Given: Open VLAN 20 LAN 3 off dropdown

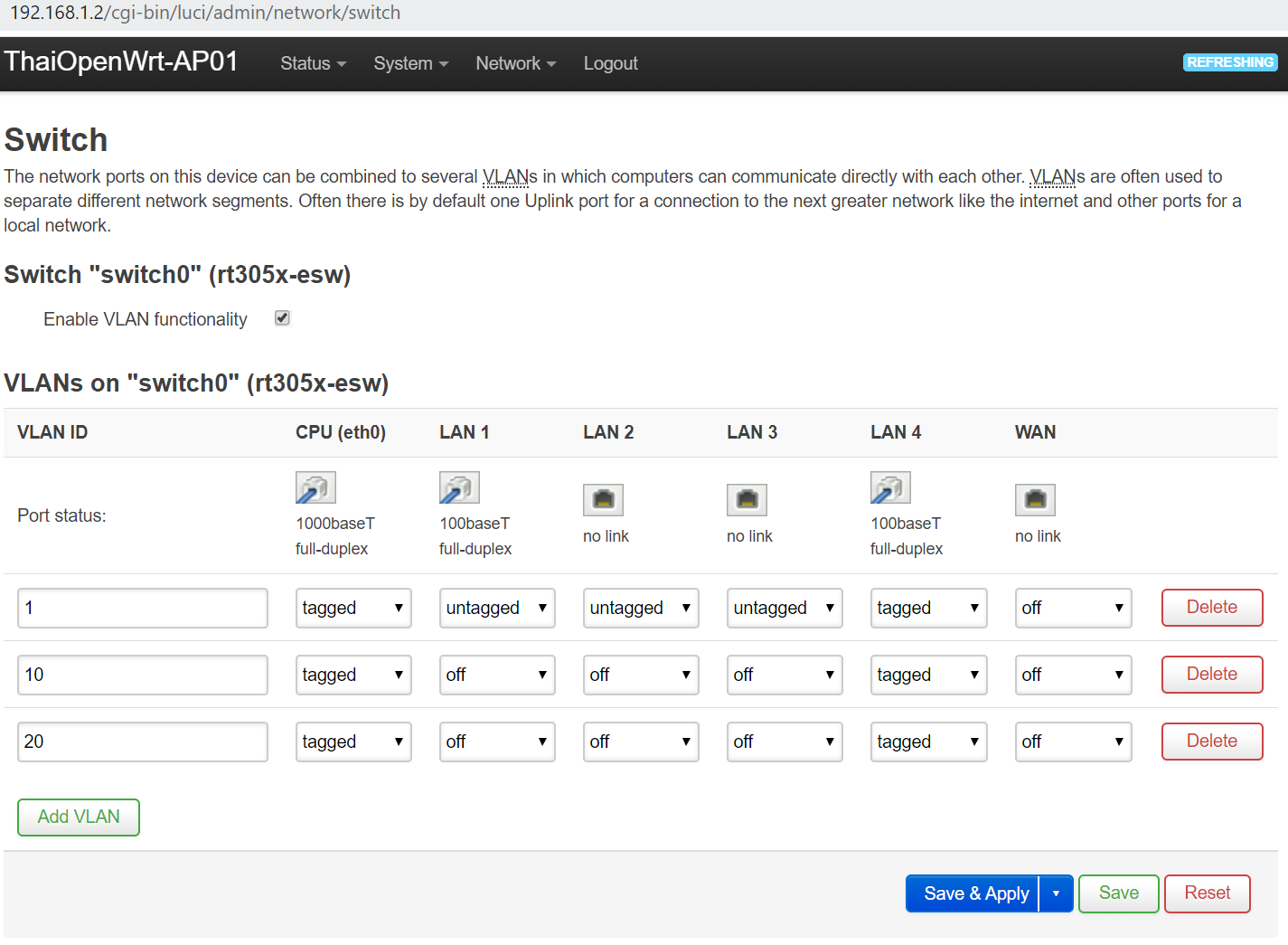Looking at the screenshot, I should point(785,742).
